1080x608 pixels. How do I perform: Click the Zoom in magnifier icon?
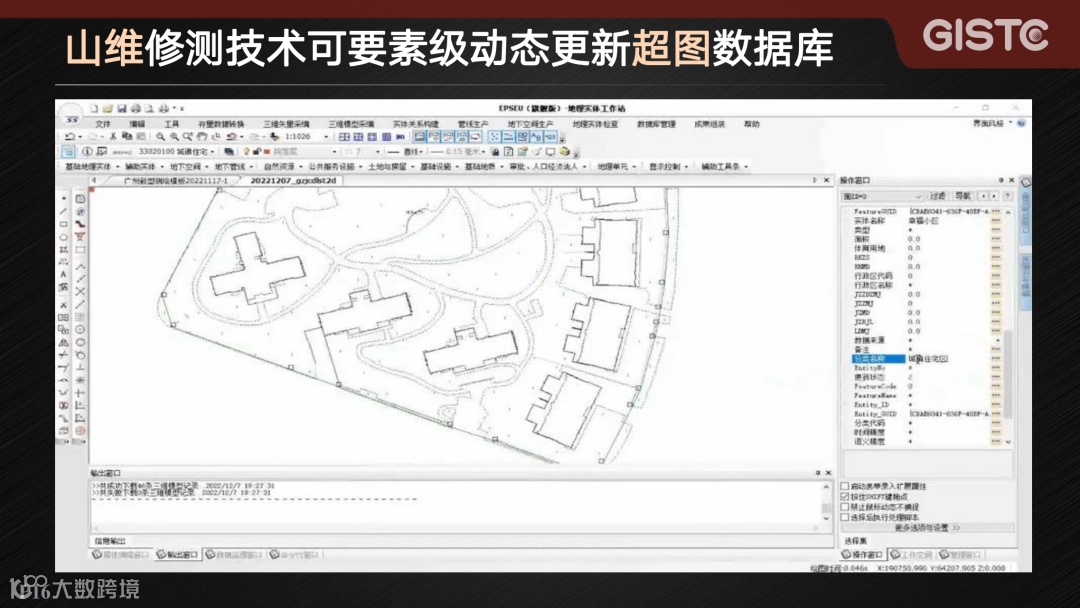(174, 136)
